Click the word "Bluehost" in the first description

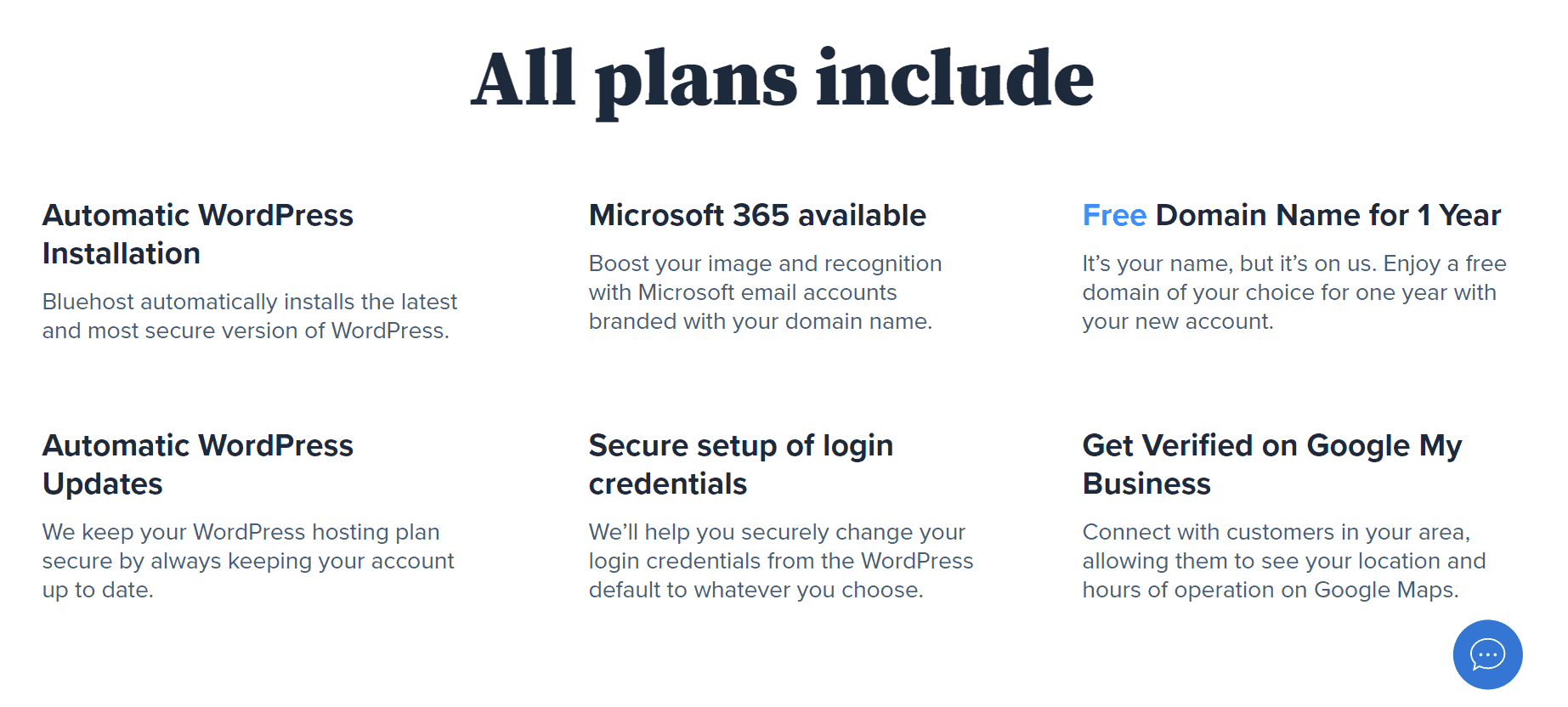(88, 302)
